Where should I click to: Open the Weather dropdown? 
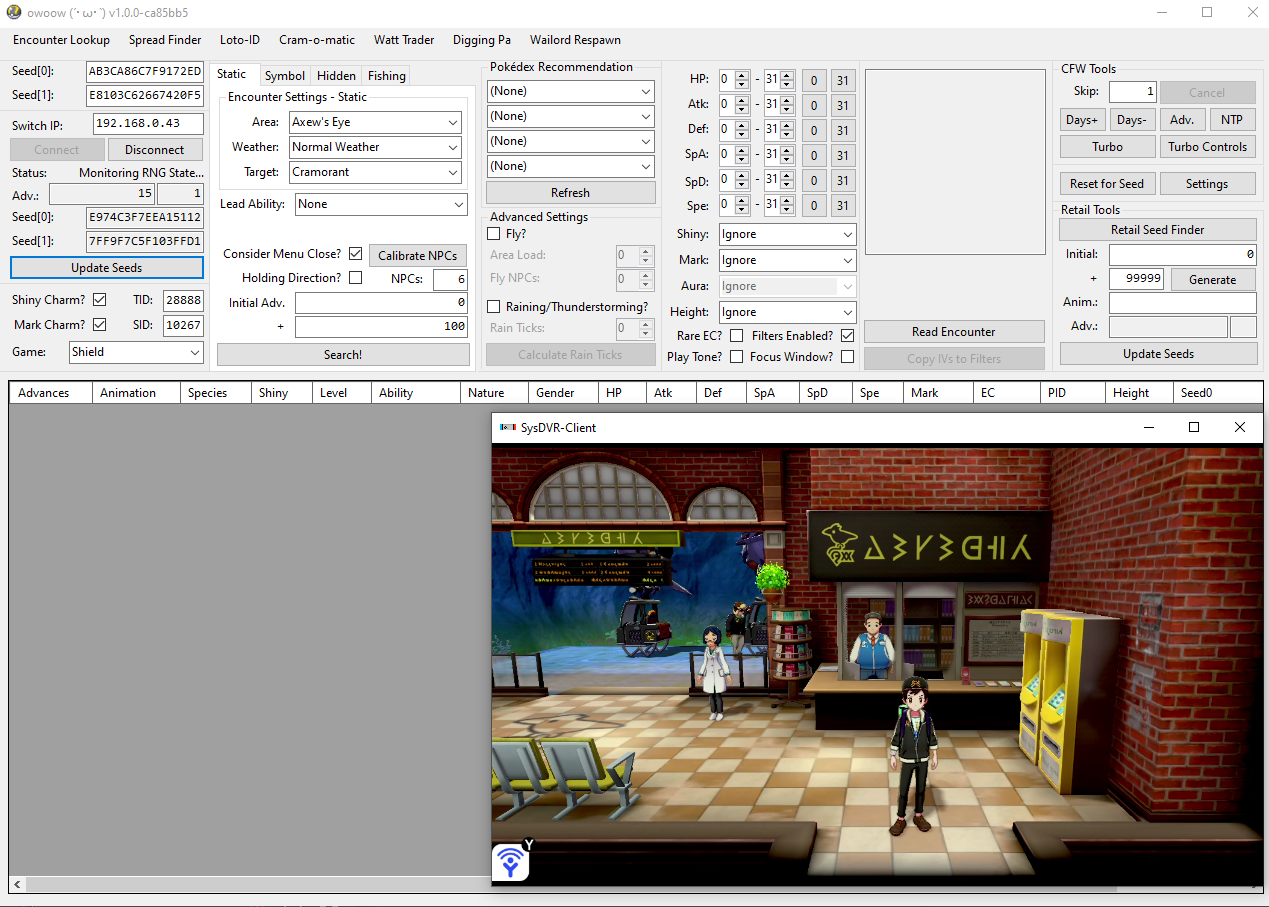[x=375, y=147]
